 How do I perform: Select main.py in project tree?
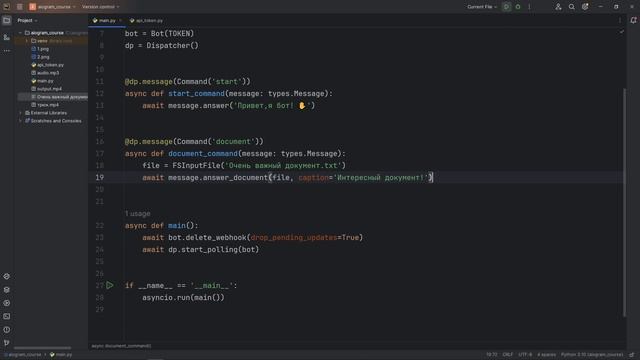click(42, 81)
